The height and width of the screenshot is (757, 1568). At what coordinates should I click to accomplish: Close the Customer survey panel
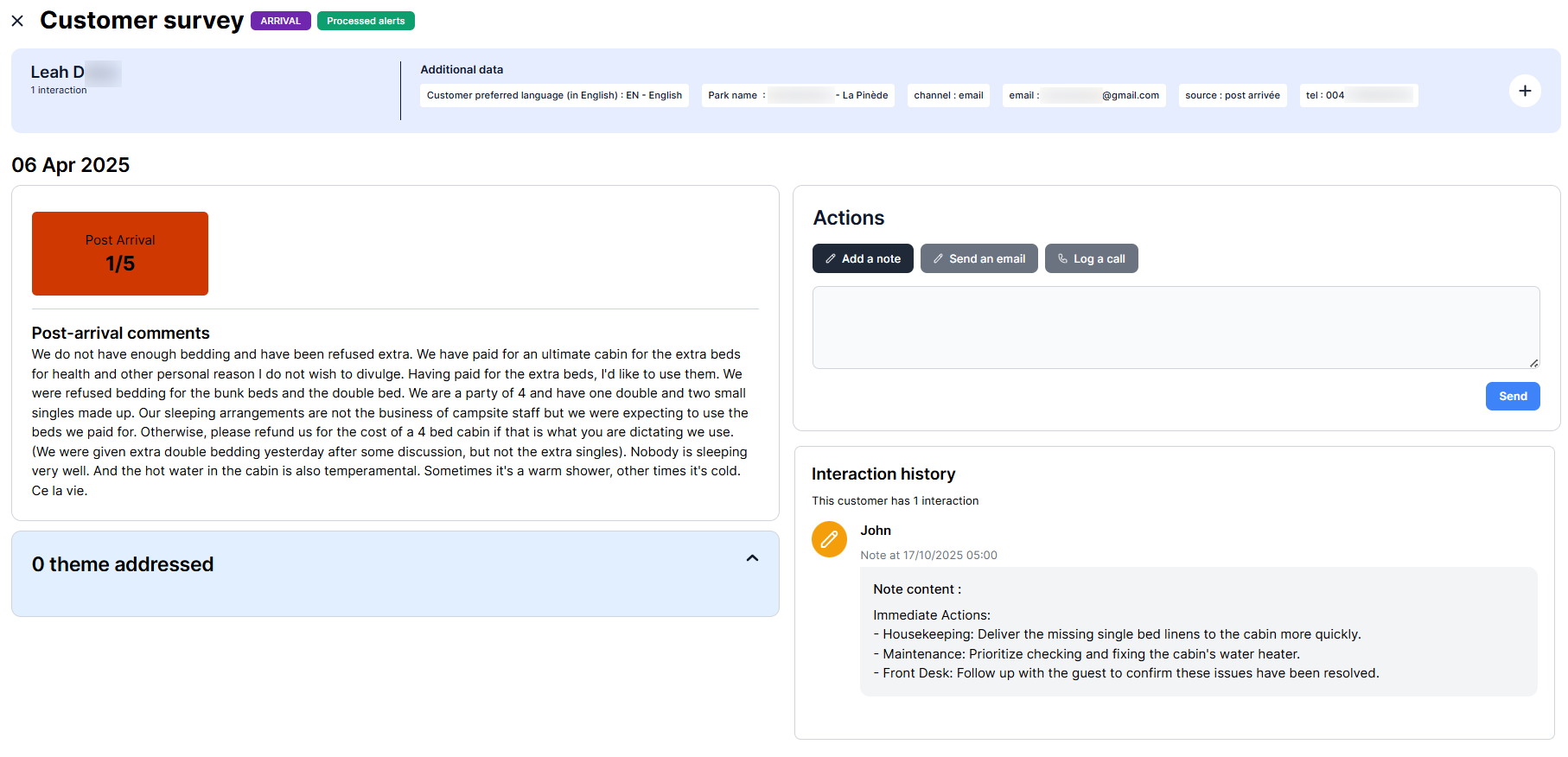tap(17, 21)
